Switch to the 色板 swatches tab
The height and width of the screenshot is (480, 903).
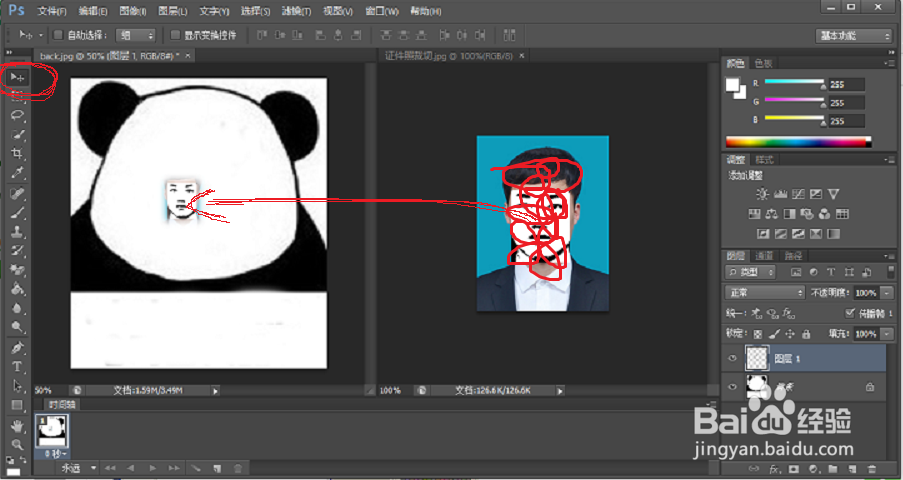tap(764, 63)
